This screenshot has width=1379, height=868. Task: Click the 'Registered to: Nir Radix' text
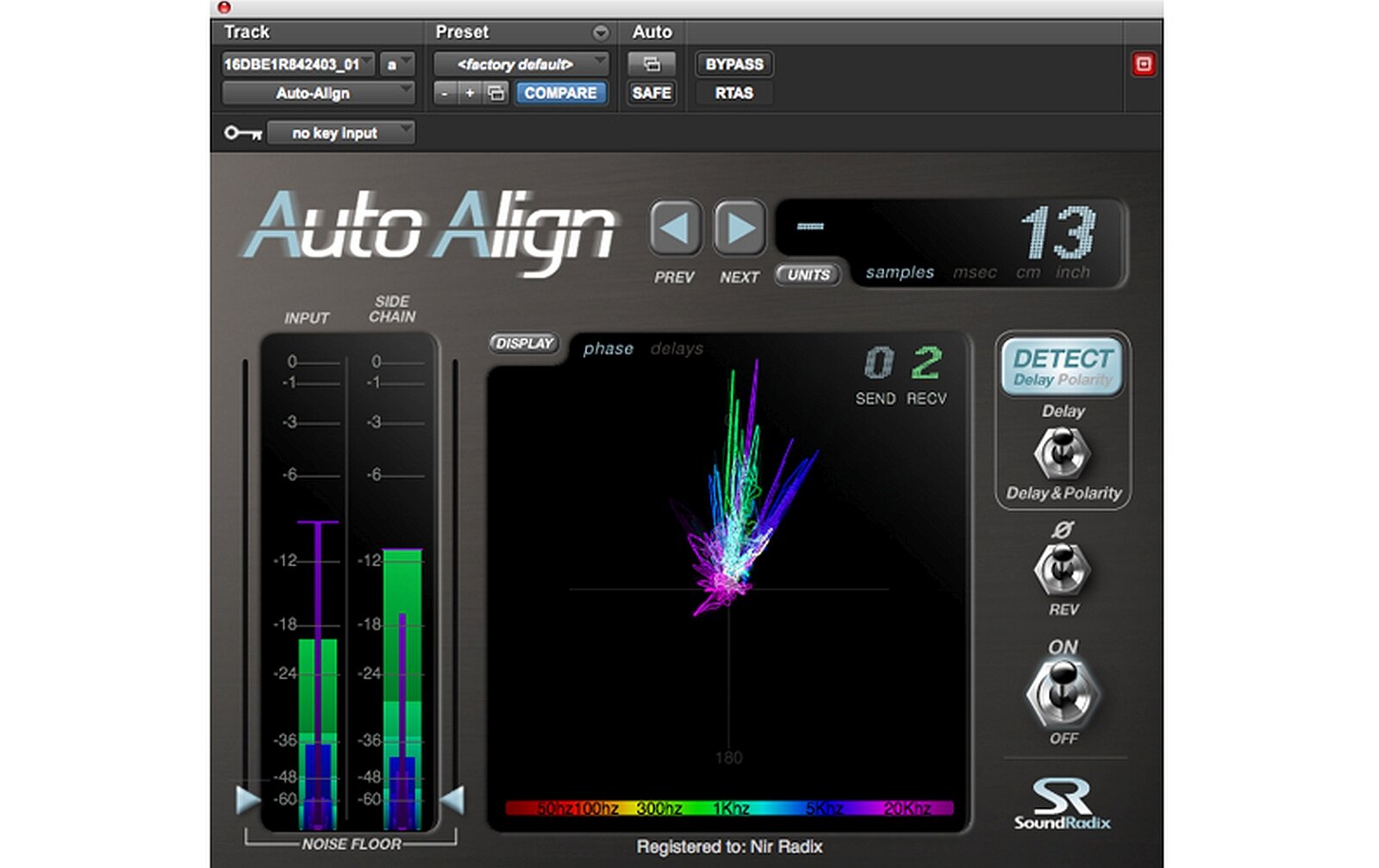pos(729,846)
